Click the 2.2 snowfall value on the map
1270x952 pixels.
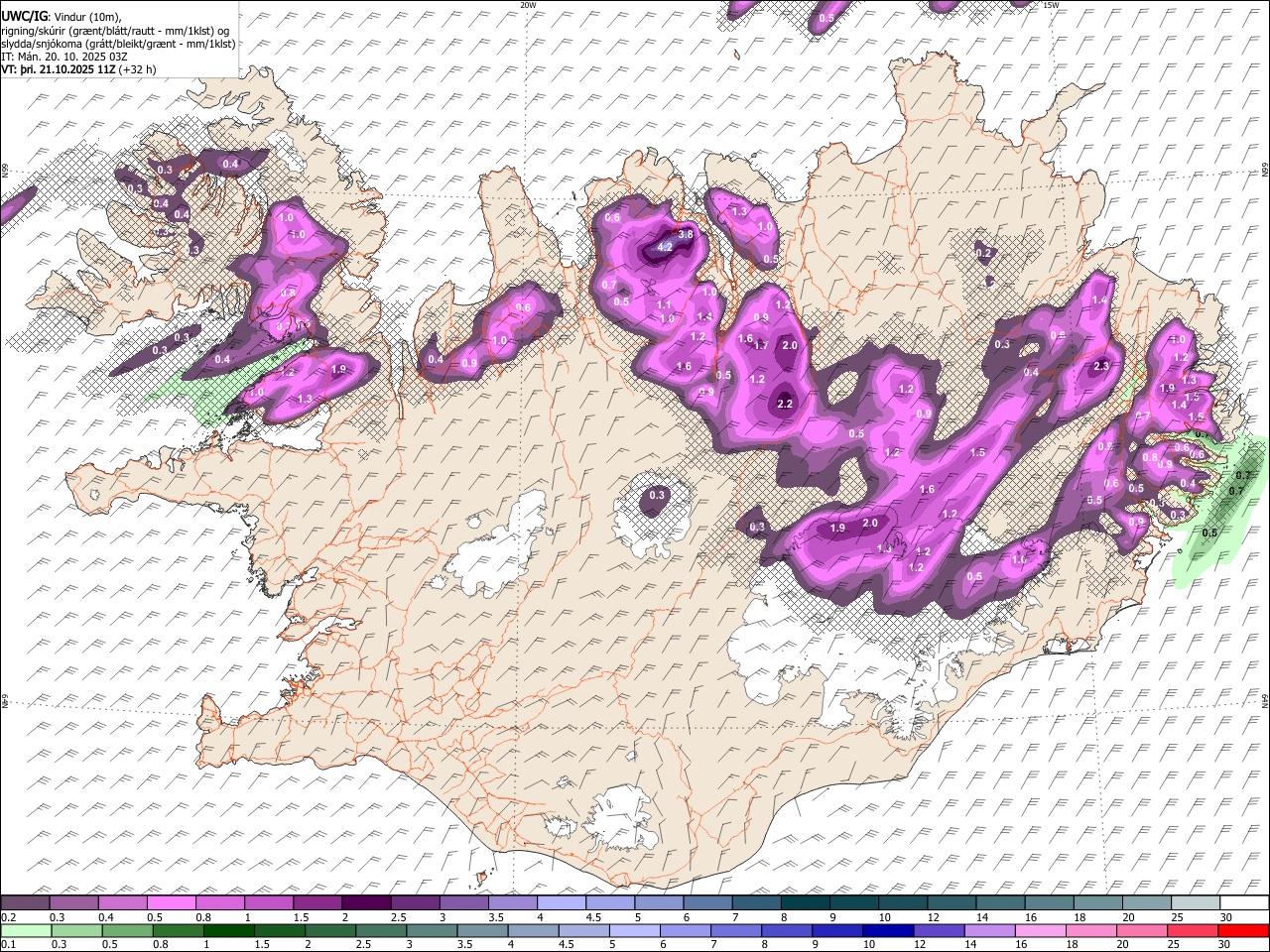click(786, 404)
